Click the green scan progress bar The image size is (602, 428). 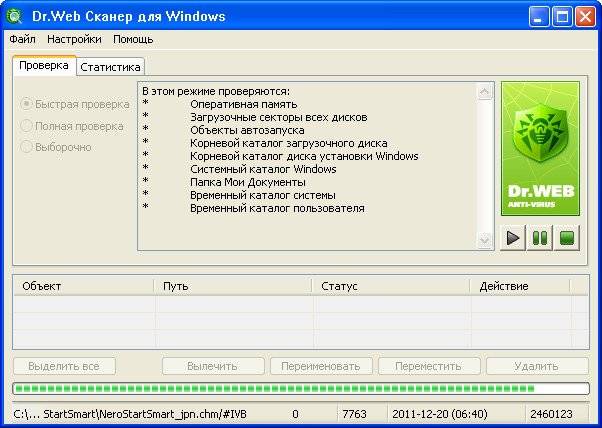(x=300, y=388)
